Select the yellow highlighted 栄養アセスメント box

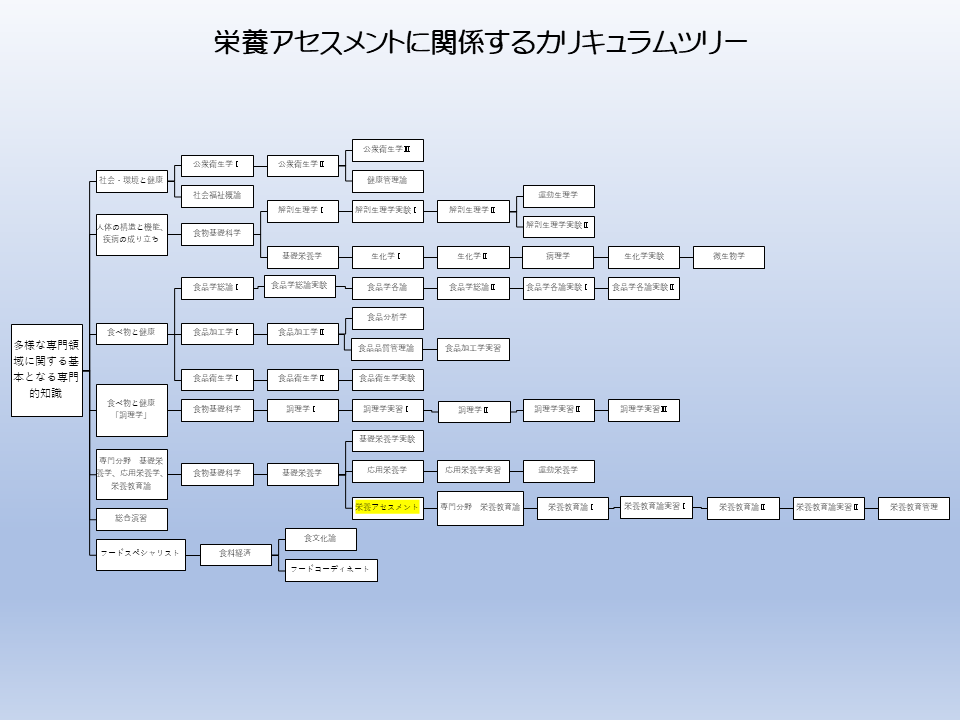[x=388, y=508]
